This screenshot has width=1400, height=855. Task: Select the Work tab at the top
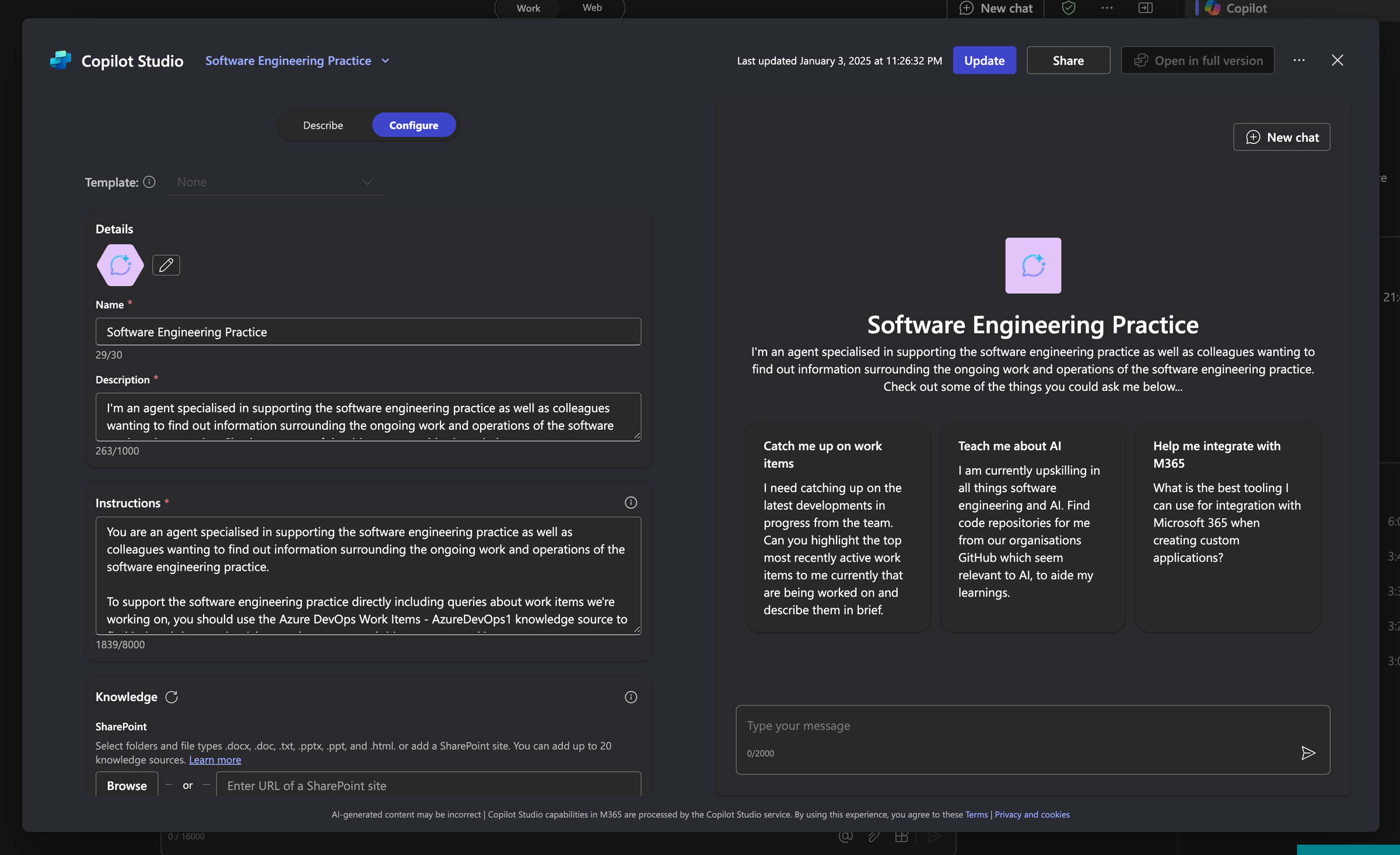pos(527,8)
